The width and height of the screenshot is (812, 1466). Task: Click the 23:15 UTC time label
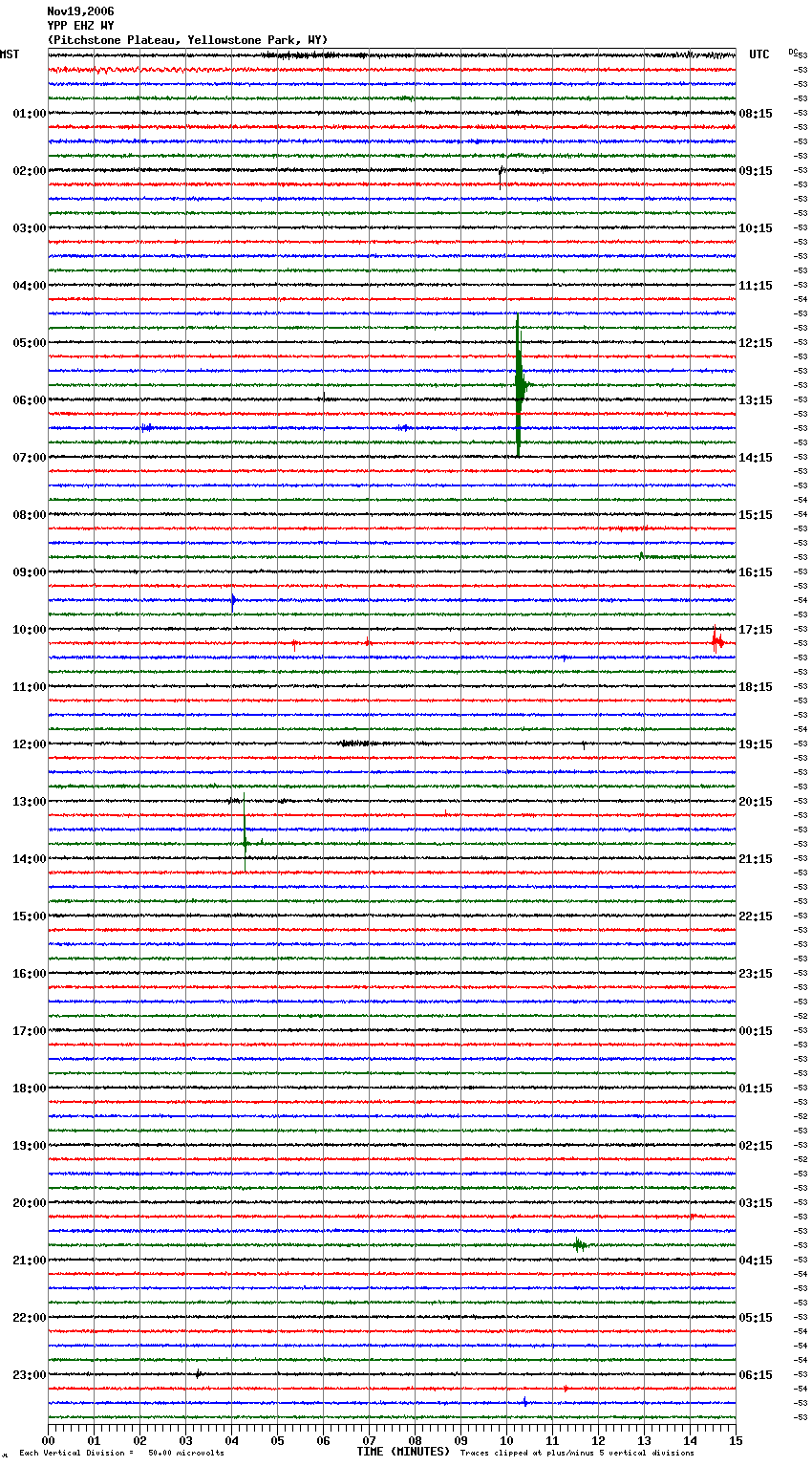click(x=756, y=974)
